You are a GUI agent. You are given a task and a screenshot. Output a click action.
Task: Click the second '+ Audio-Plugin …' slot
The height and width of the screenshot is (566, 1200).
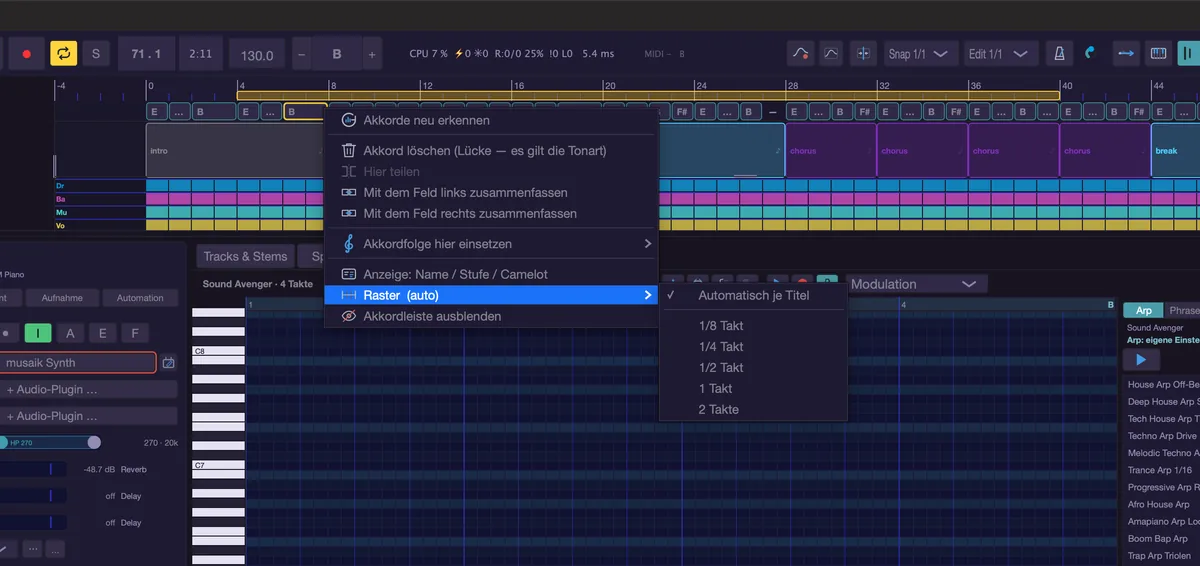coord(89,416)
